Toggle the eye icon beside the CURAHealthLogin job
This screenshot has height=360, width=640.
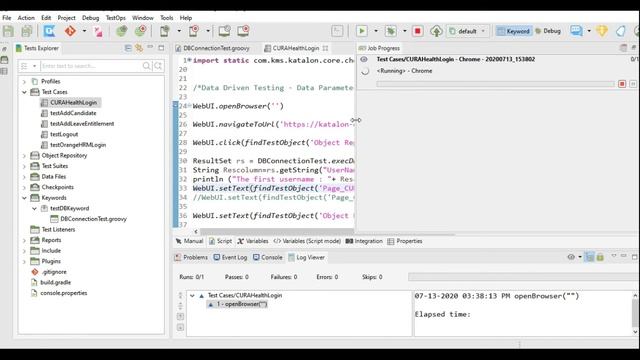point(364,59)
